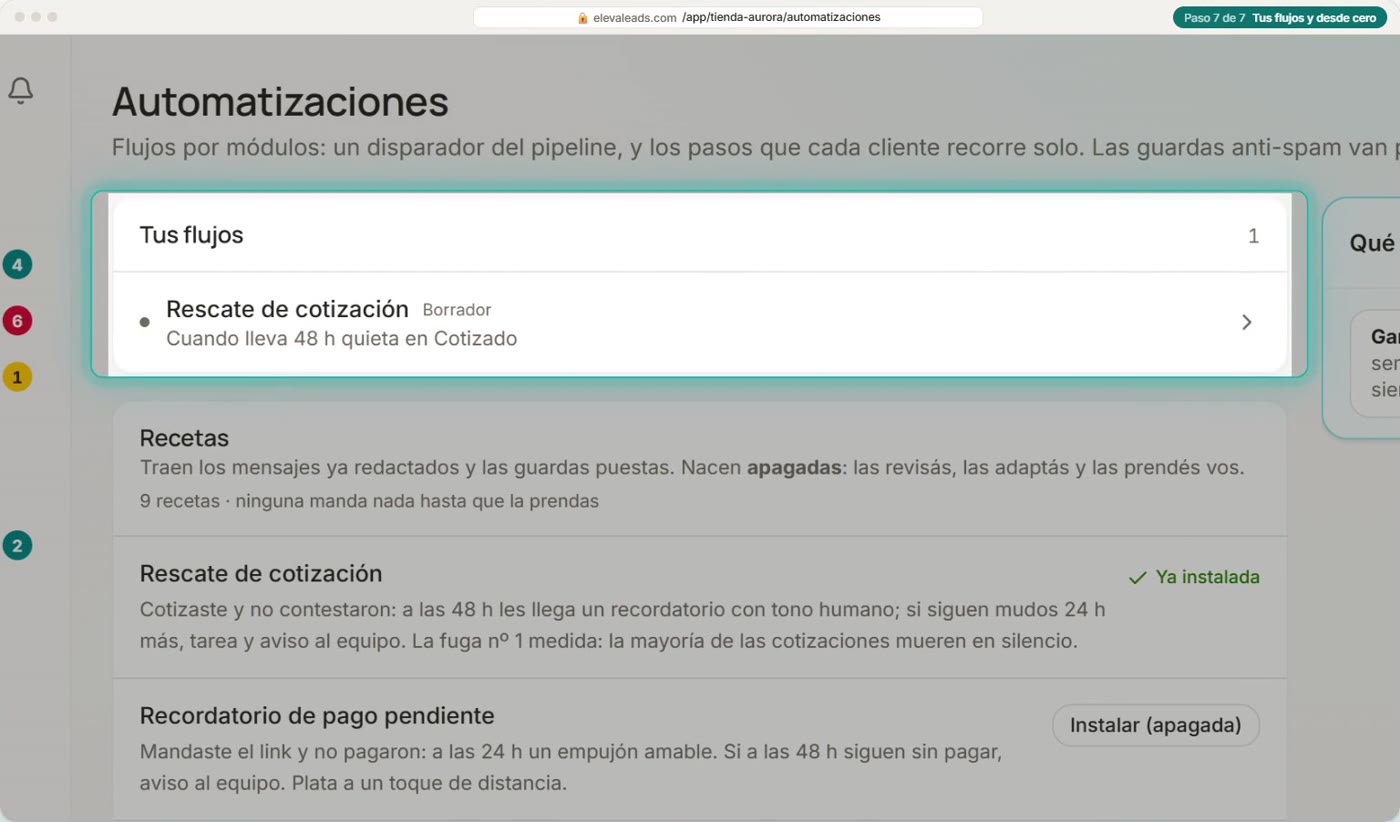Viewport: 1400px width, 822px height.
Task: Click the draft status dot beside Rescate de cotización
Action: pos(144,322)
